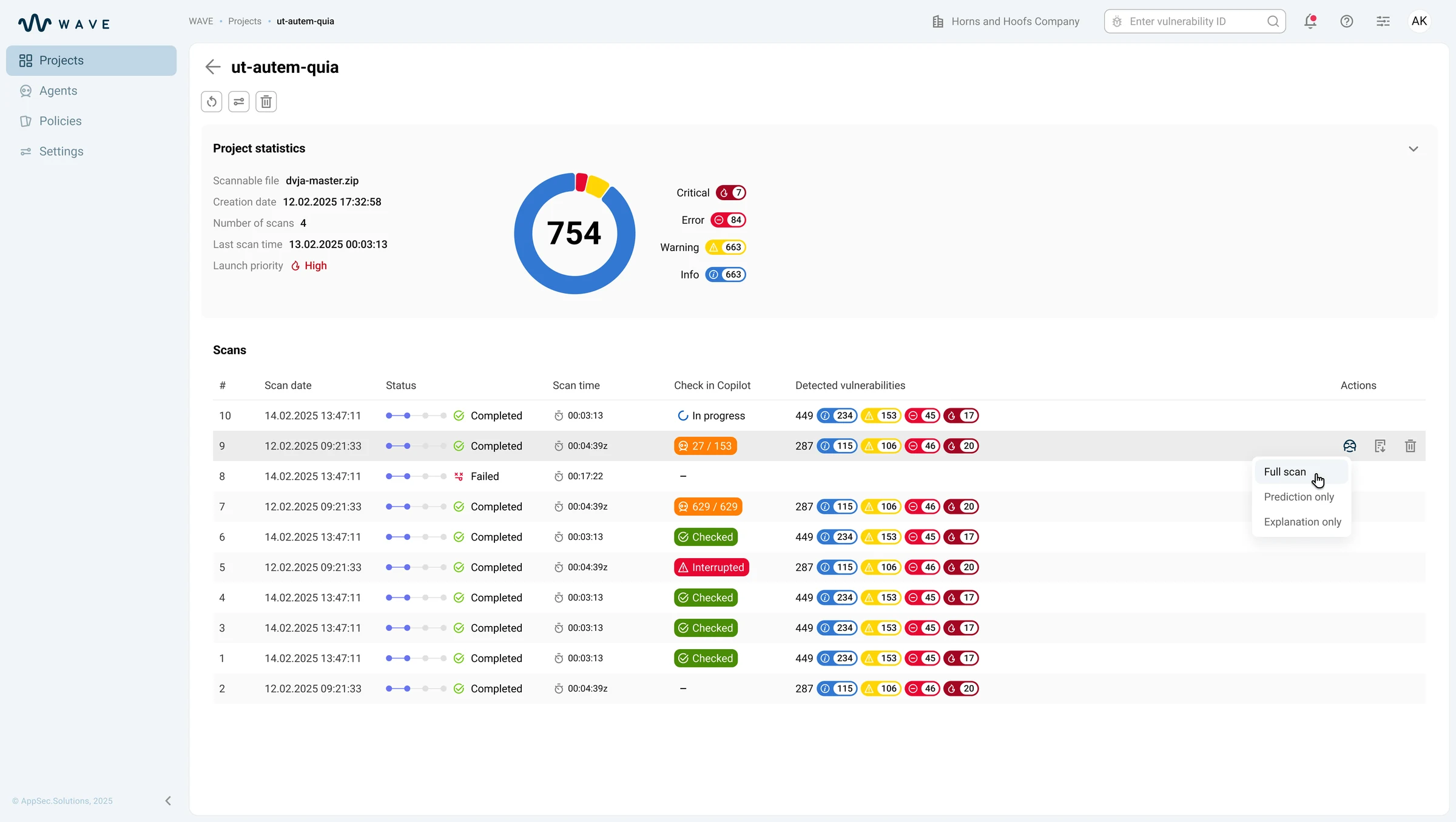
Task: Focus the Enter vulnerability ID search field
Action: point(1195,21)
